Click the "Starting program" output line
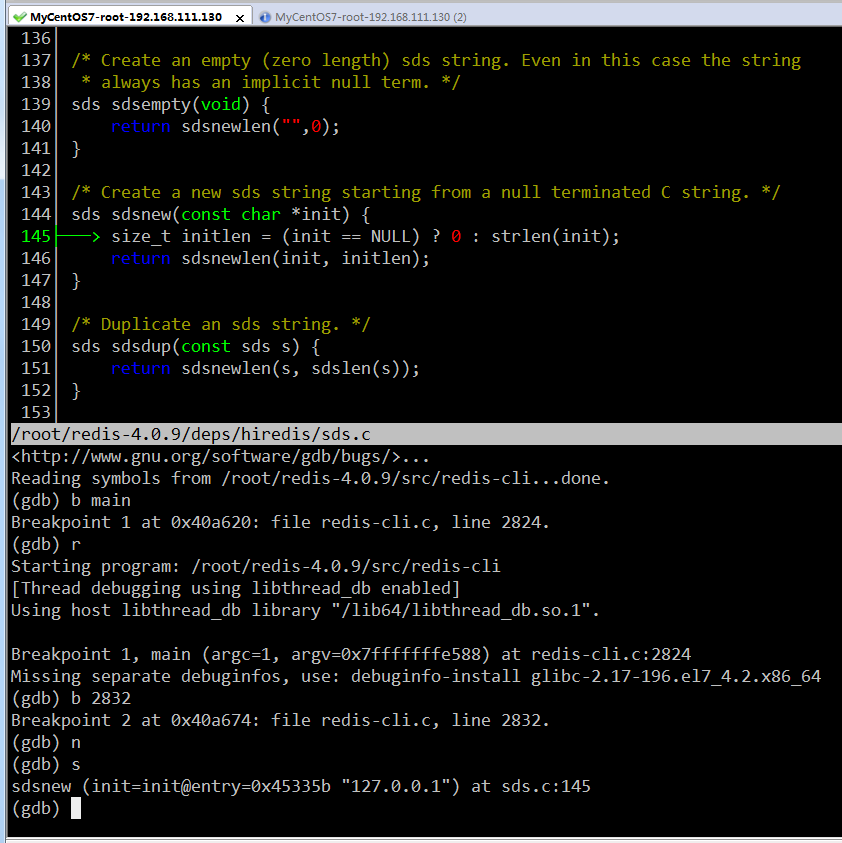 (255, 566)
